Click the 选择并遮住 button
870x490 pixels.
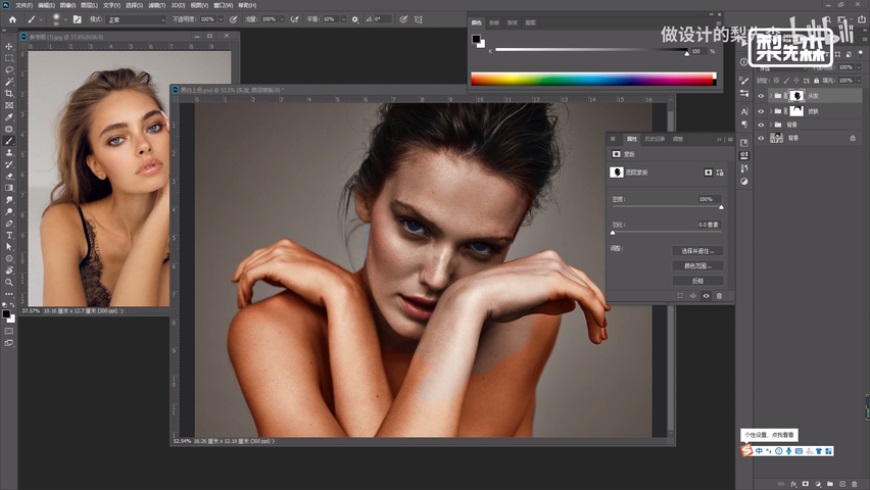click(x=697, y=251)
